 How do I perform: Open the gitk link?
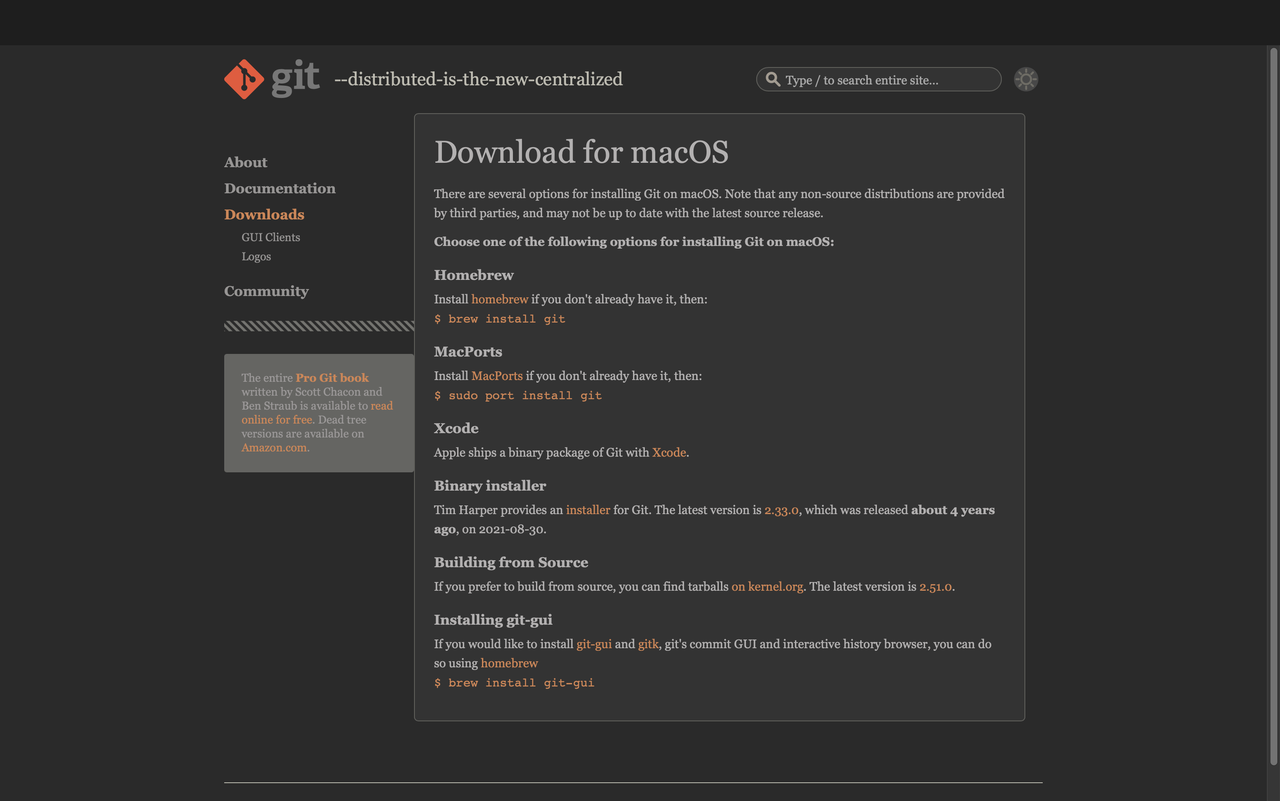[648, 644]
